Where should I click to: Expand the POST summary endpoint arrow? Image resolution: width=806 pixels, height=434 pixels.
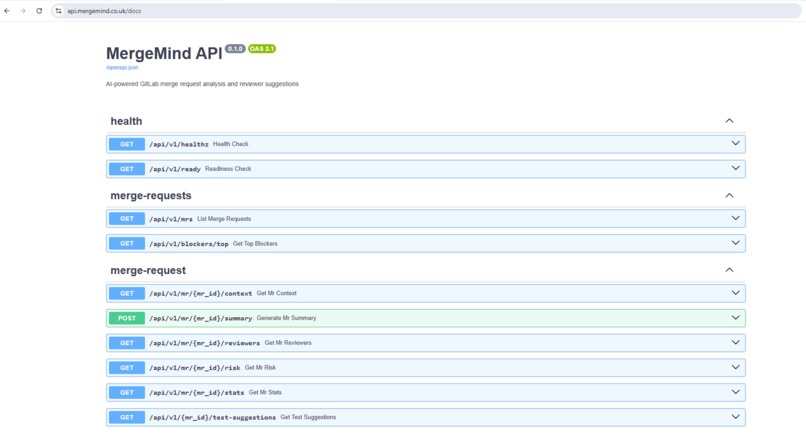click(x=736, y=318)
